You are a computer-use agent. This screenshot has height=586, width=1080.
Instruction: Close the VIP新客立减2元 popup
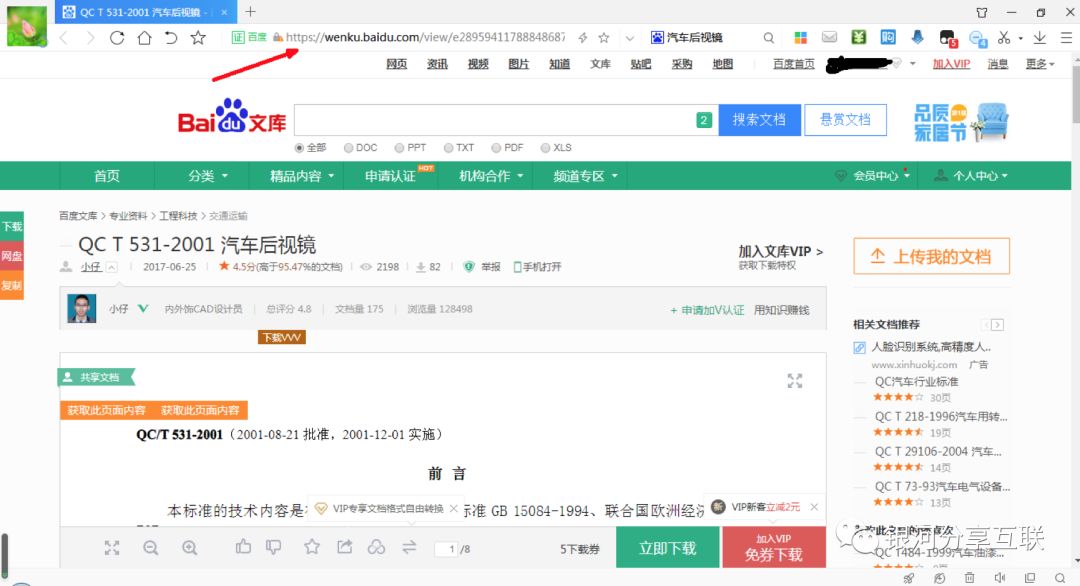(814, 507)
